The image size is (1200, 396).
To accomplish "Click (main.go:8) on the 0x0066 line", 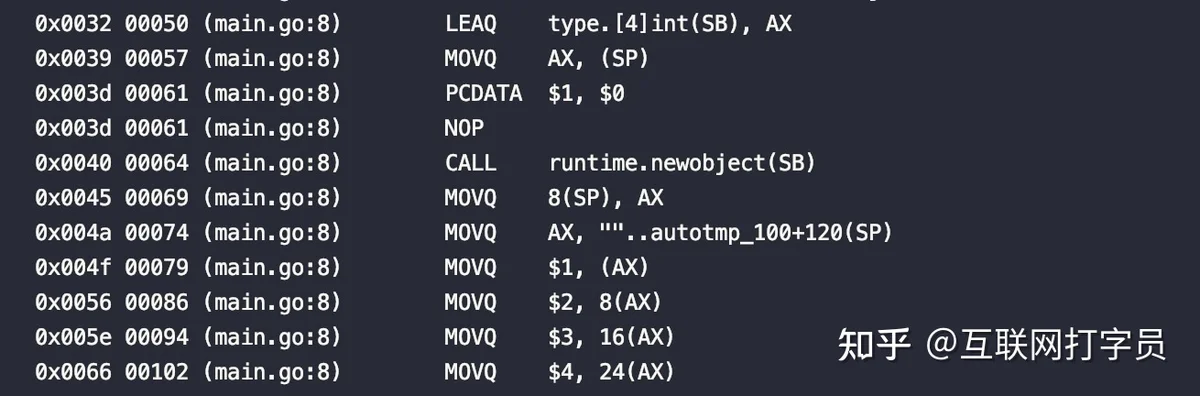I will (271, 373).
